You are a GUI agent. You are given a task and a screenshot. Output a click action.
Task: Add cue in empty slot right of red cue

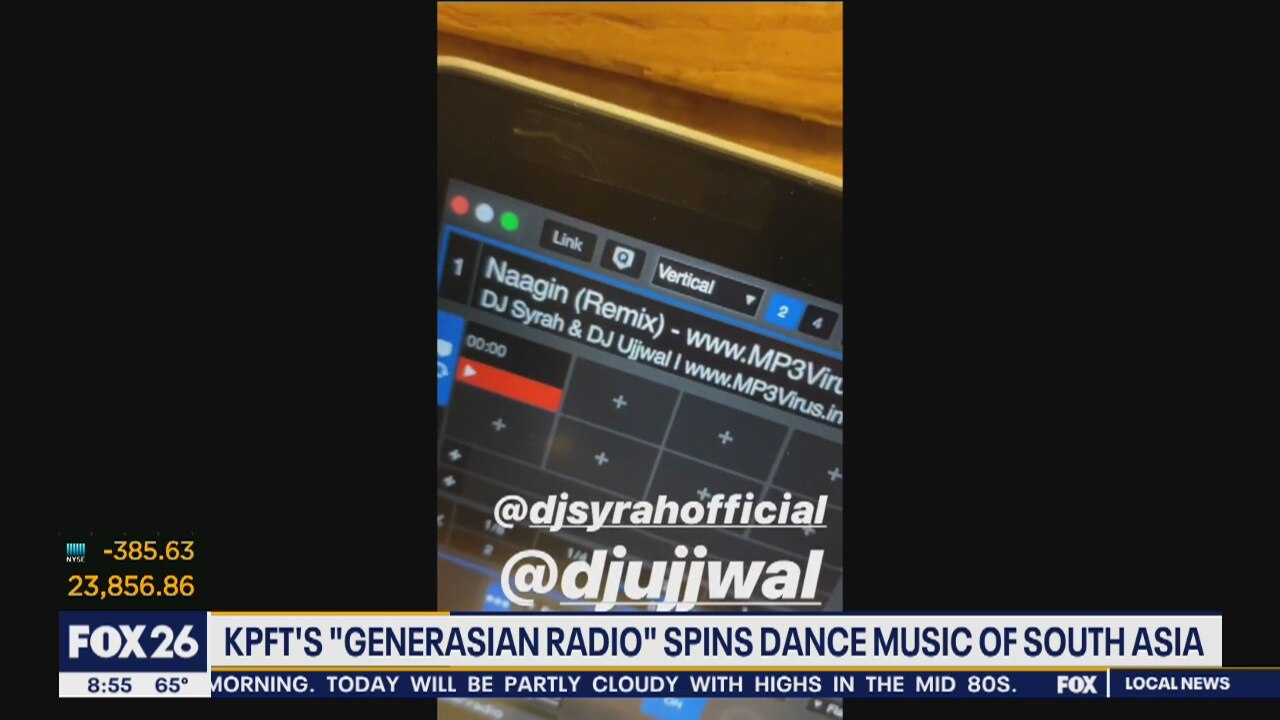[x=620, y=402]
